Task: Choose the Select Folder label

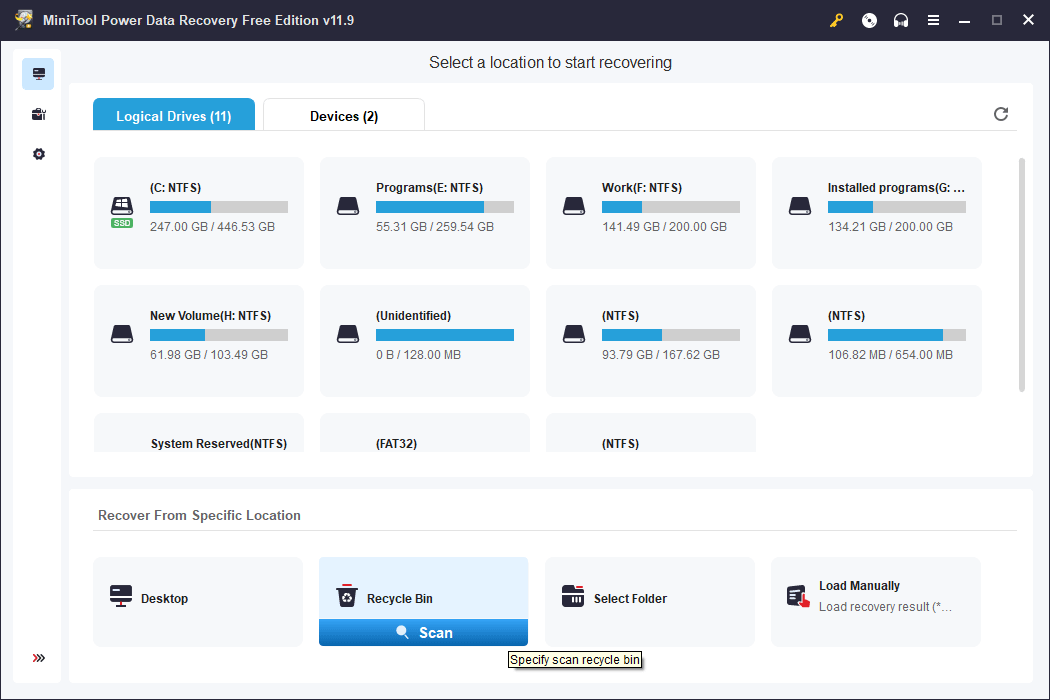Action: coord(630,598)
